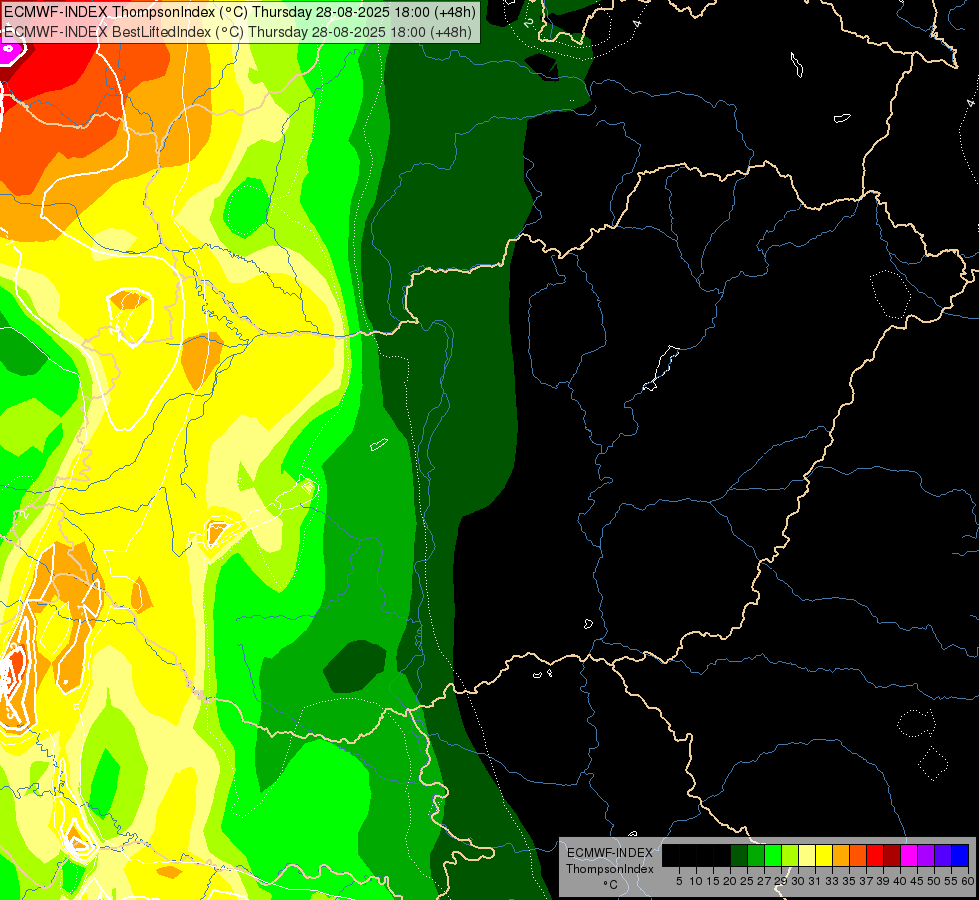Click the ThompsonIndex header line at top
This screenshot has height=900, width=979.
coord(240,12)
